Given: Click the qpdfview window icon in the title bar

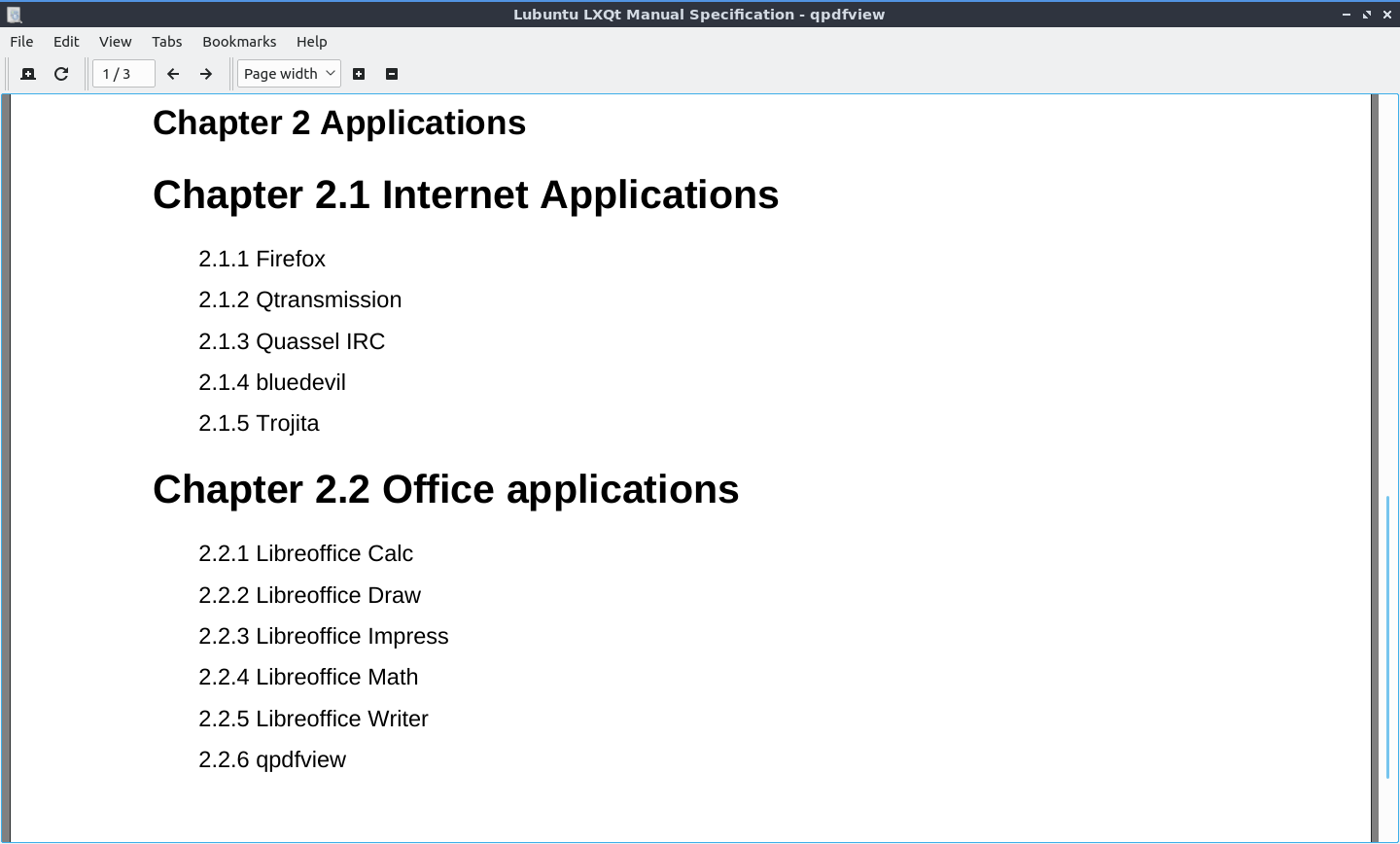Looking at the screenshot, I should coord(14,15).
